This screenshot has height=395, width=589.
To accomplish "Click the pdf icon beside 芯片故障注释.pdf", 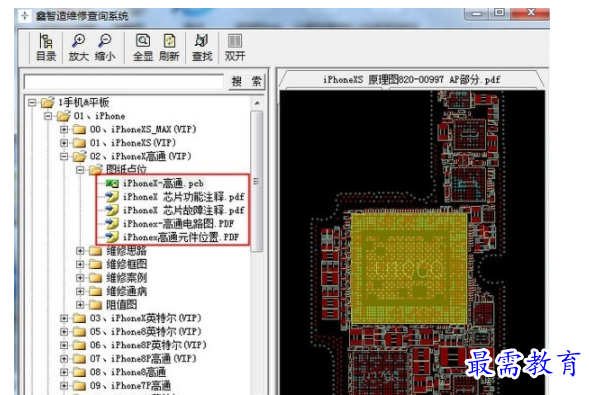I will click(x=112, y=210).
